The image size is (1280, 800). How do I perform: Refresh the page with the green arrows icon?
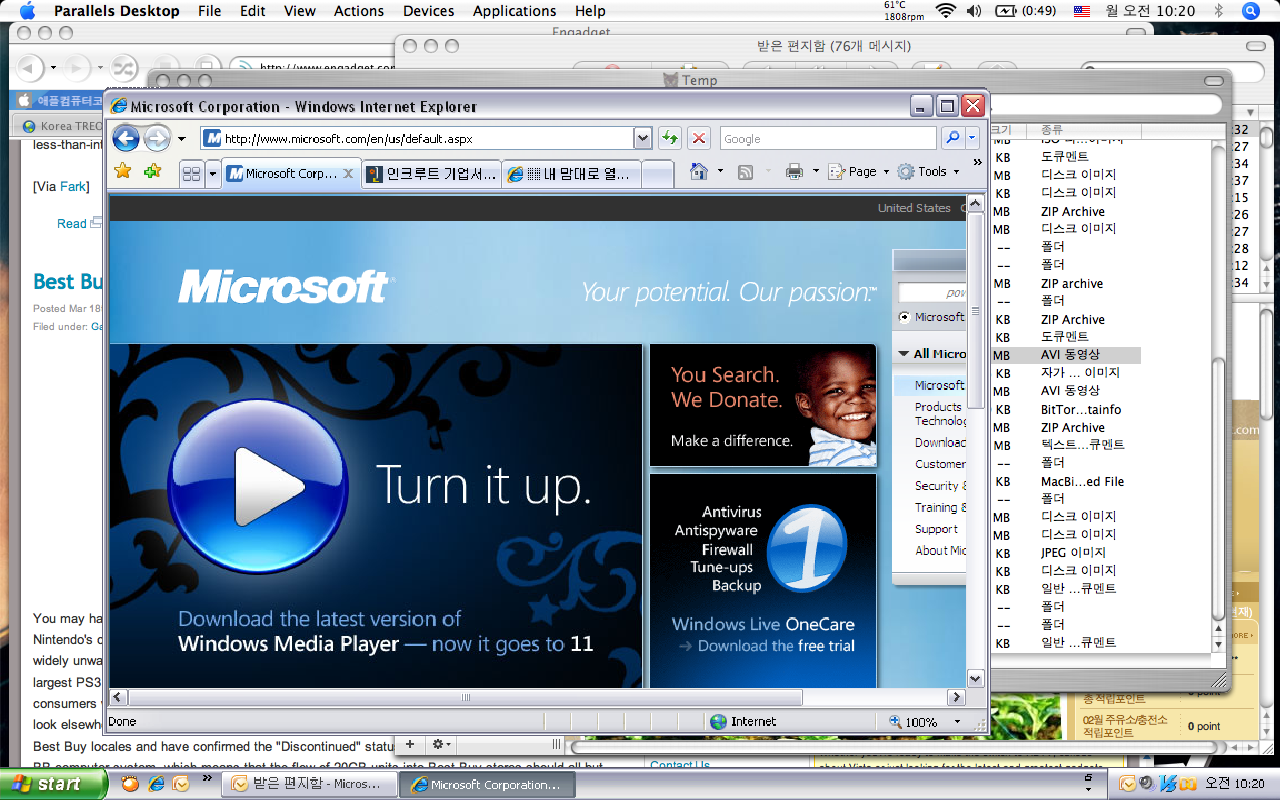pyautogui.click(x=669, y=138)
